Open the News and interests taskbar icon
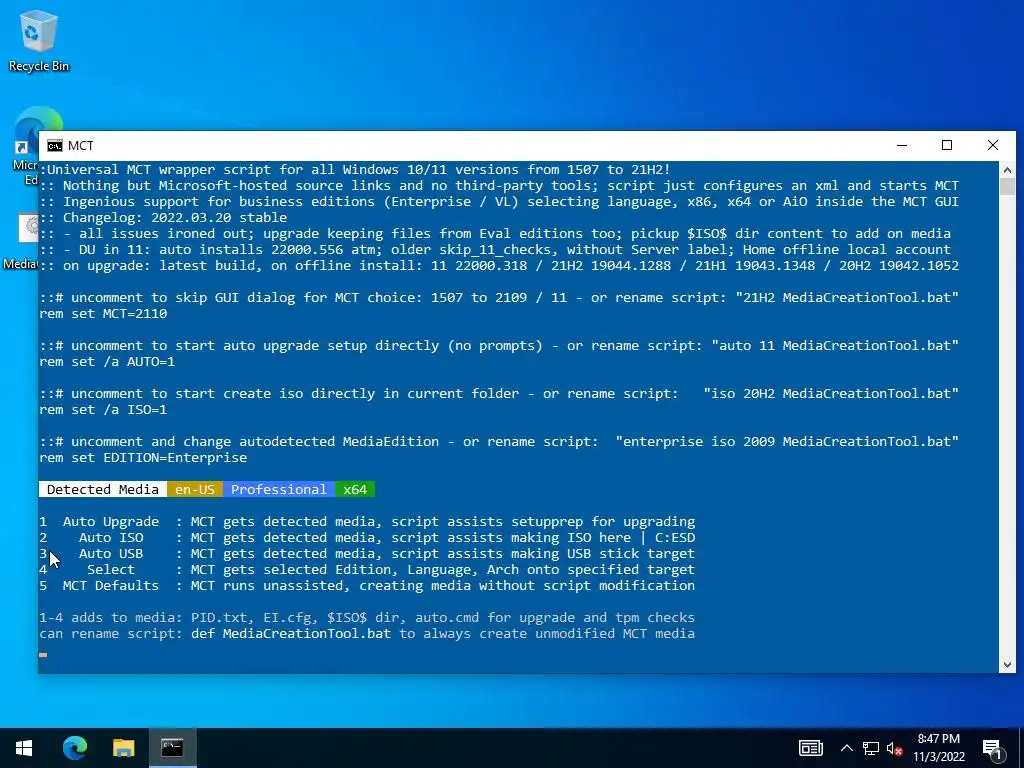Screen dimensions: 1024x768 [x=810, y=748]
